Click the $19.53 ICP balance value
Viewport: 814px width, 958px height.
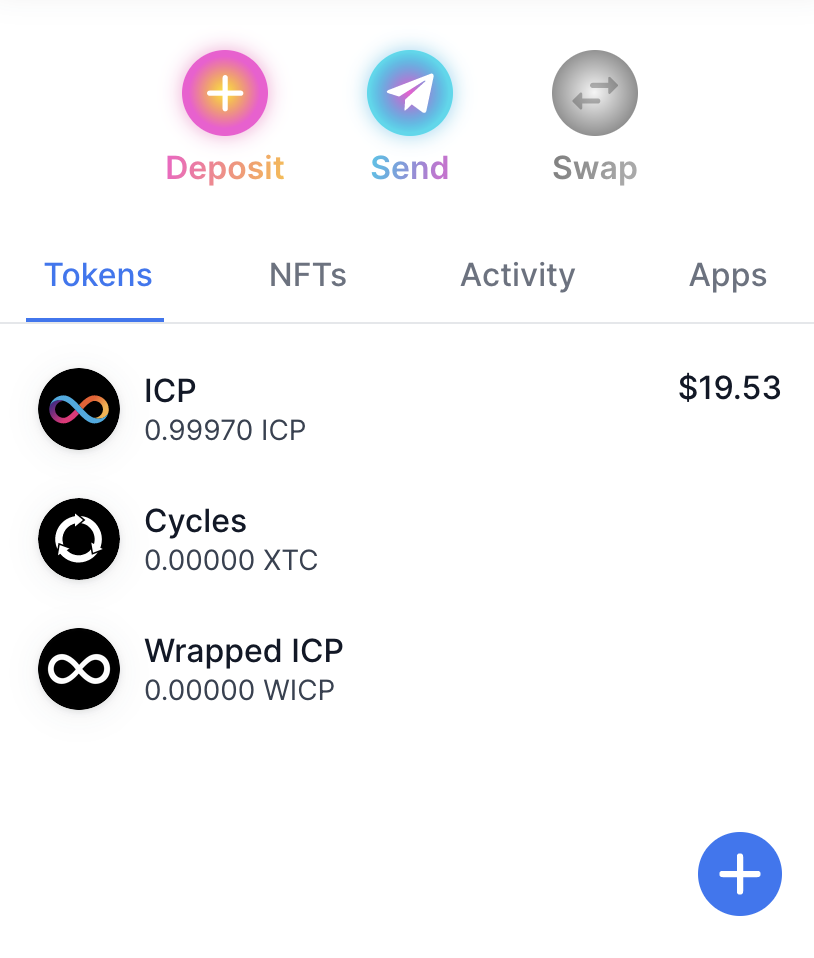[730, 387]
